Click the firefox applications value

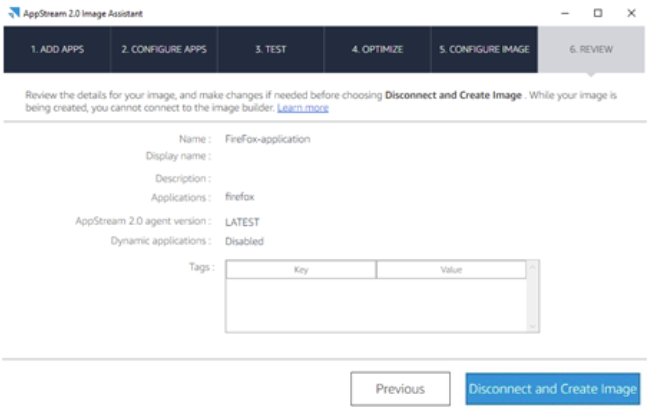click(240, 197)
